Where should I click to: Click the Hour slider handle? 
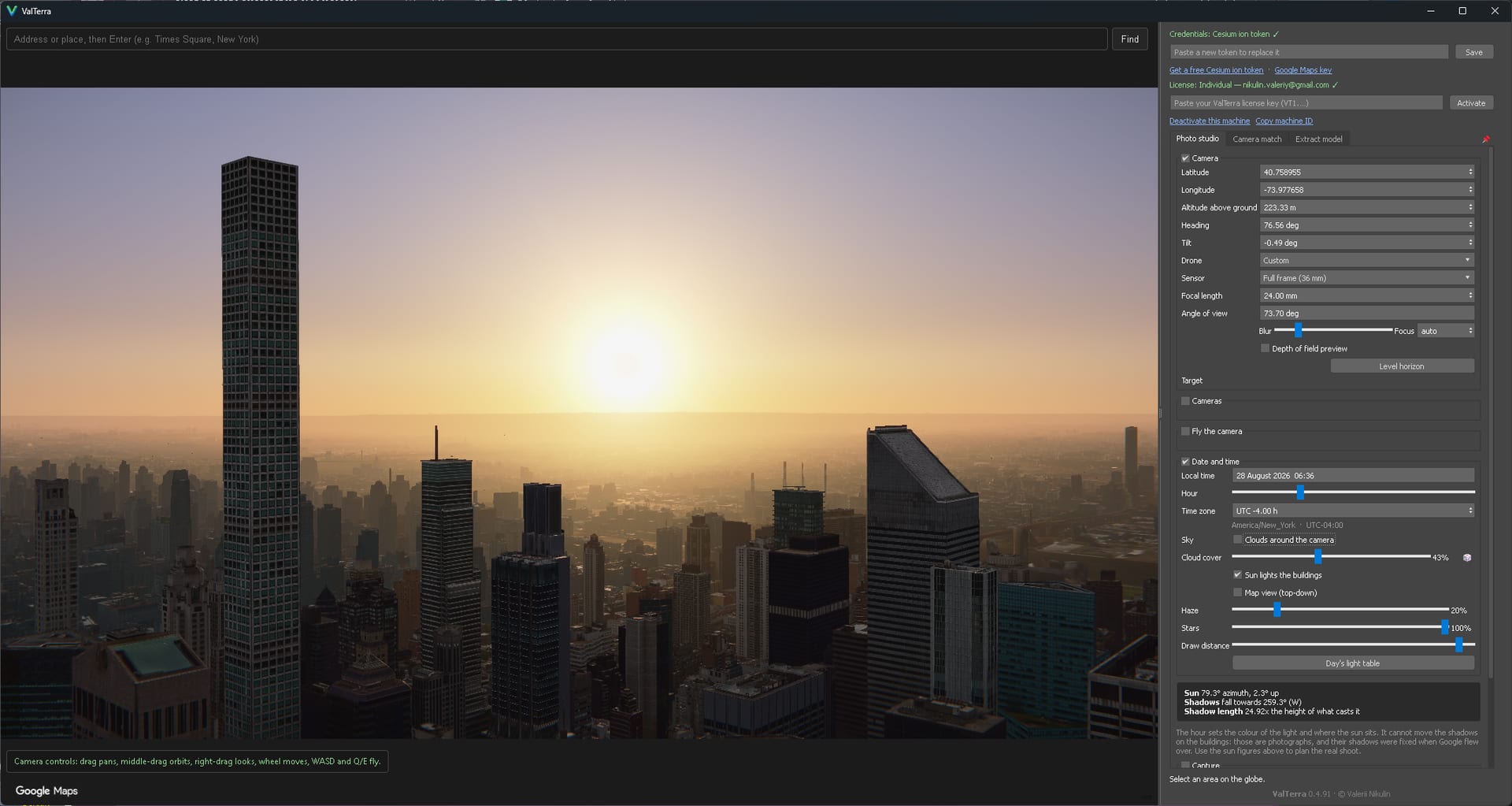tap(1300, 492)
